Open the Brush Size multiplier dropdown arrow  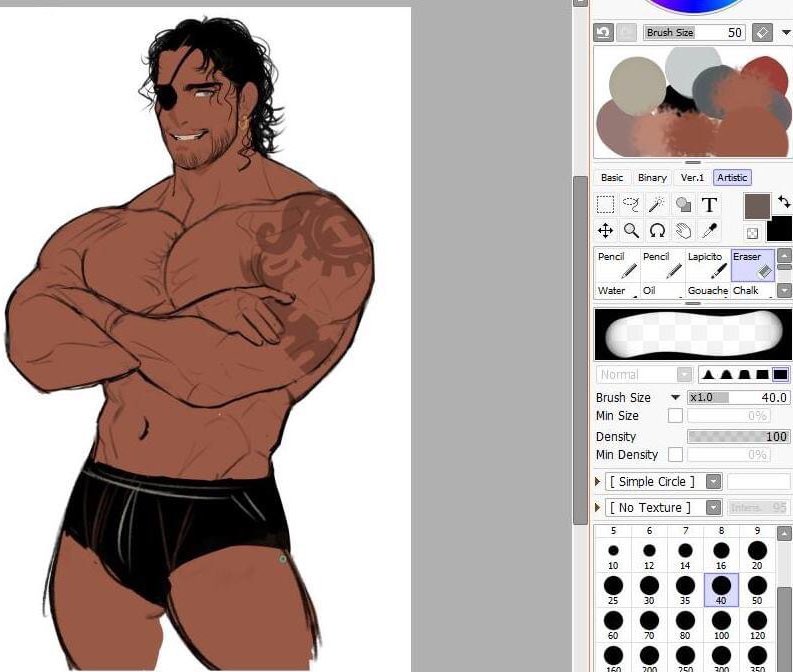(675, 397)
